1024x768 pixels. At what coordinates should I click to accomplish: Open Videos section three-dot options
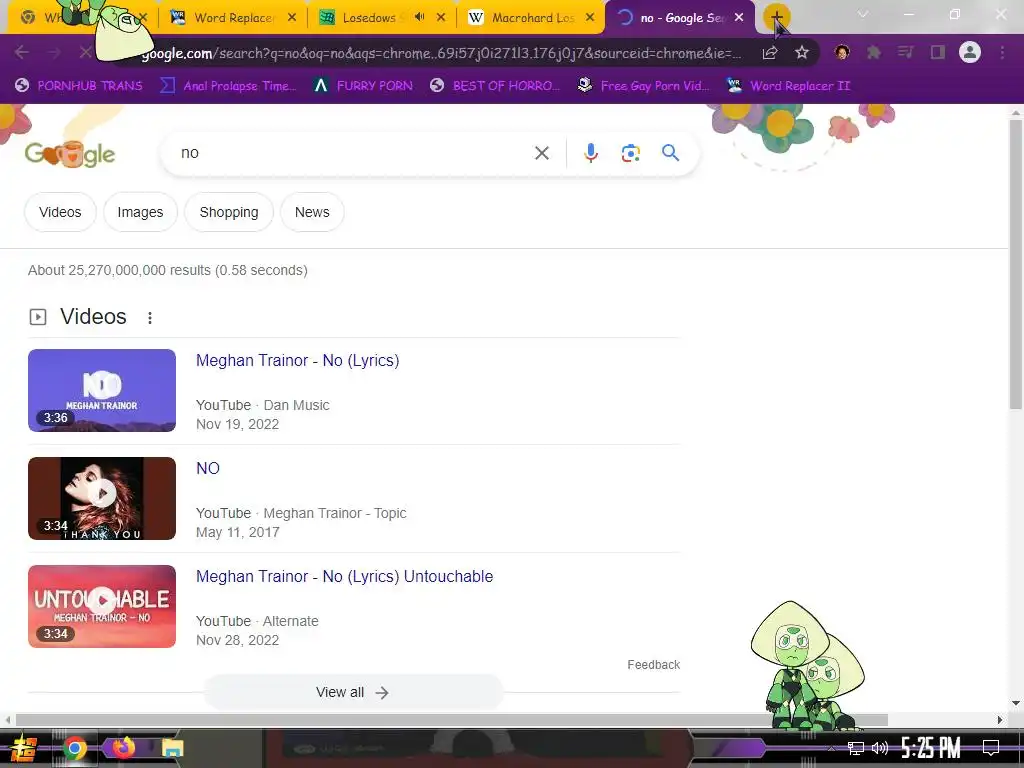click(x=150, y=317)
